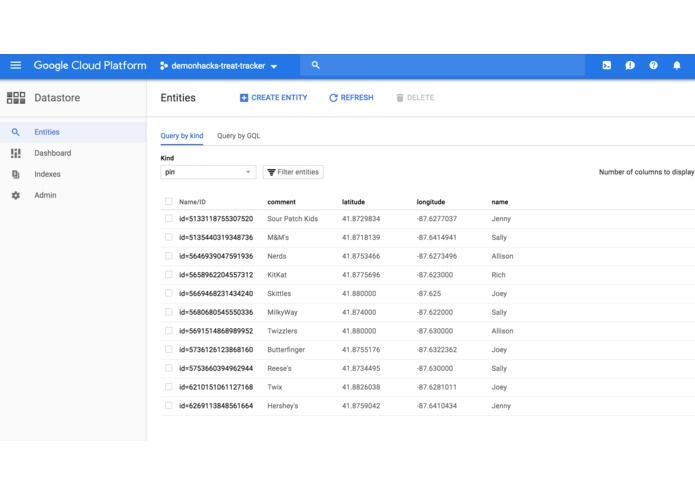Open the notifications bell
695x494 pixels.
(x=677, y=66)
